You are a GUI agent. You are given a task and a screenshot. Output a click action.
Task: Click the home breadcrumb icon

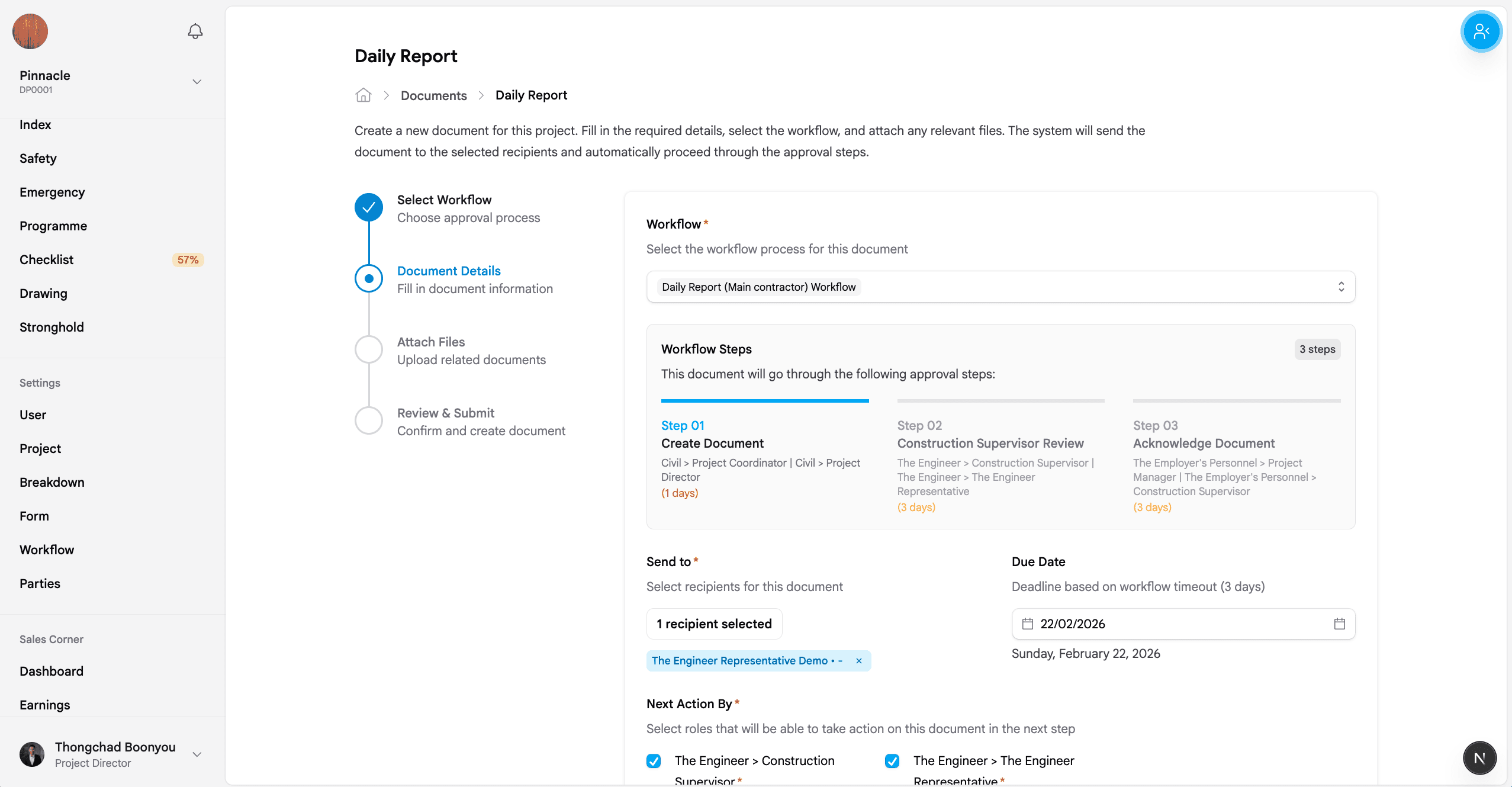(x=363, y=95)
